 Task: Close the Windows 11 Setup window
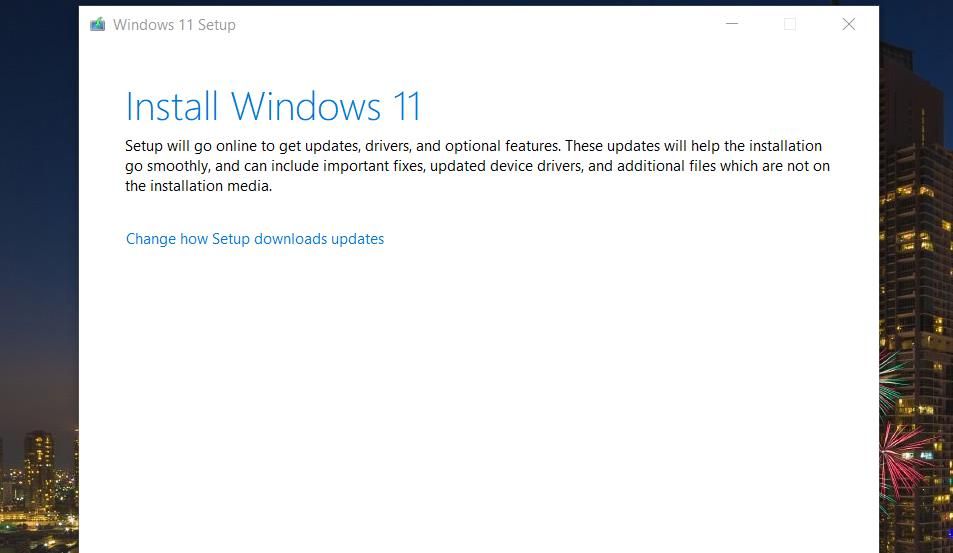tap(848, 24)
